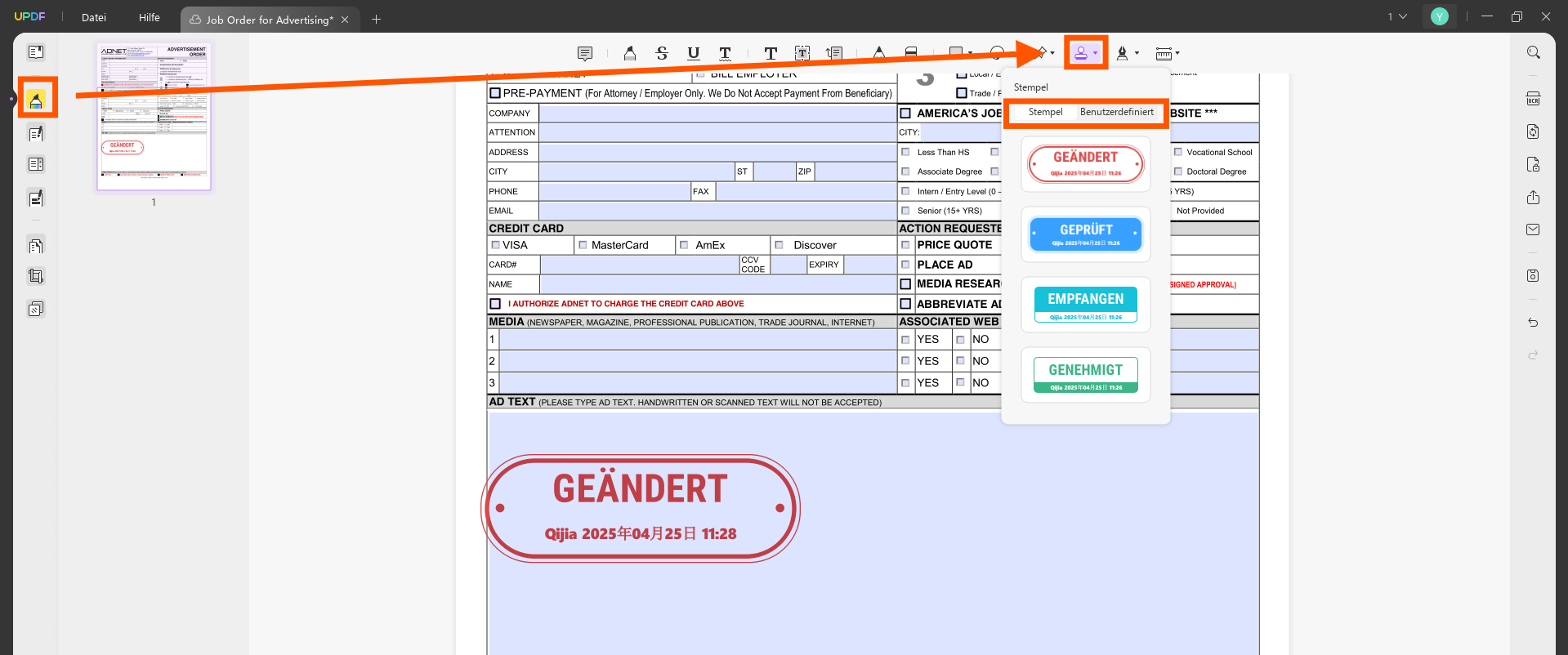Open the Hilfe menu
Screen dimensions: 1568x655
pos(150,17)
